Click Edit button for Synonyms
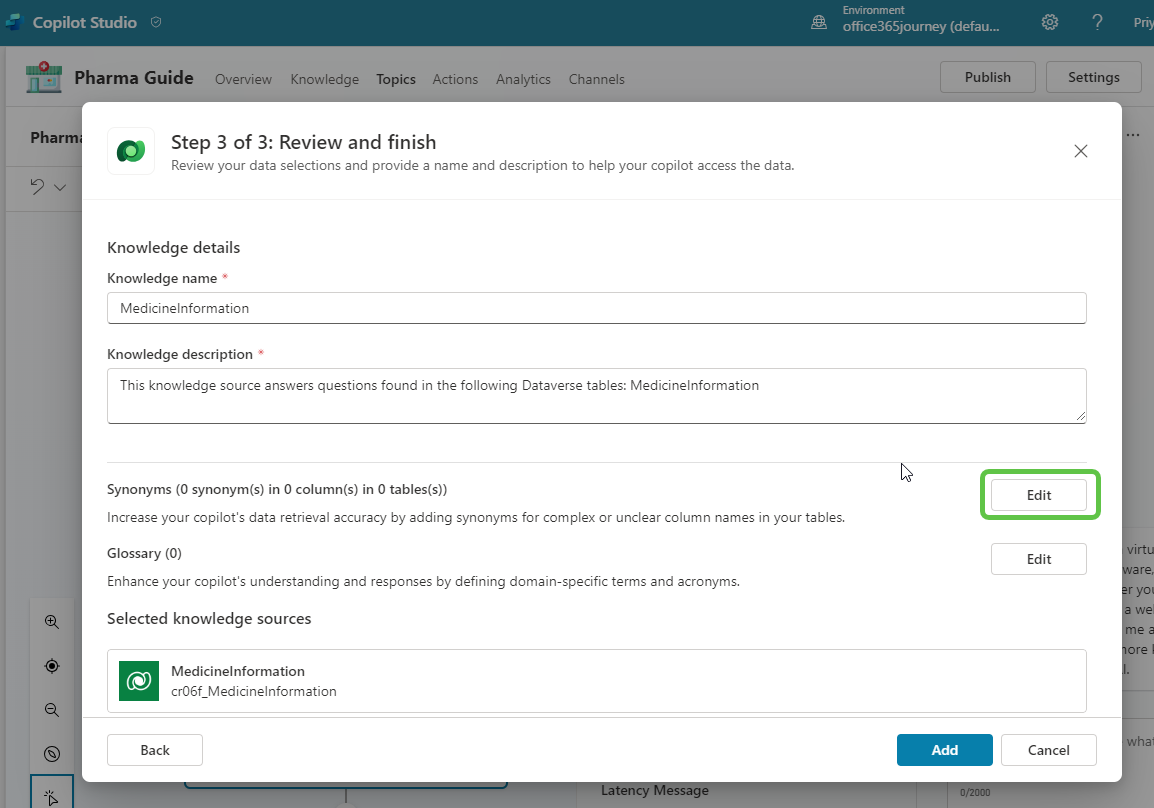 1038,495
